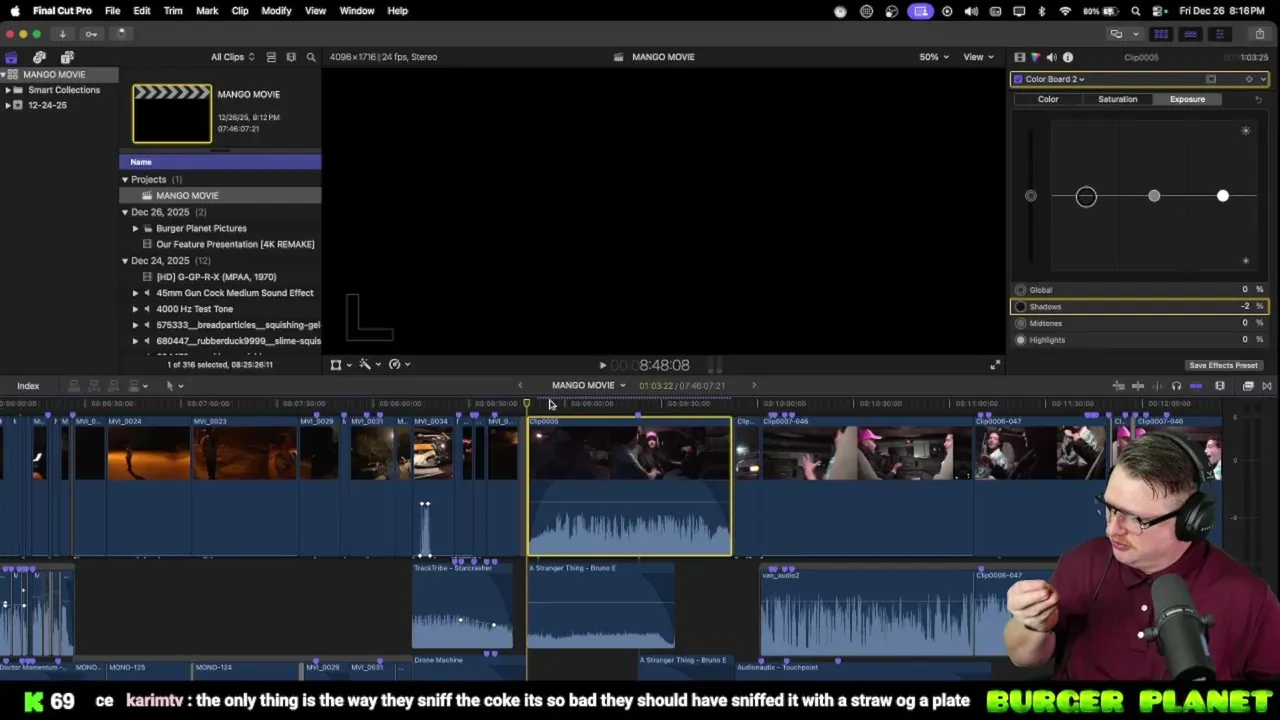The width and height of the screenshot is (1280, 720).
Task: Toggle audio skimming headphones icon
Action: (x=1176, y=386)
